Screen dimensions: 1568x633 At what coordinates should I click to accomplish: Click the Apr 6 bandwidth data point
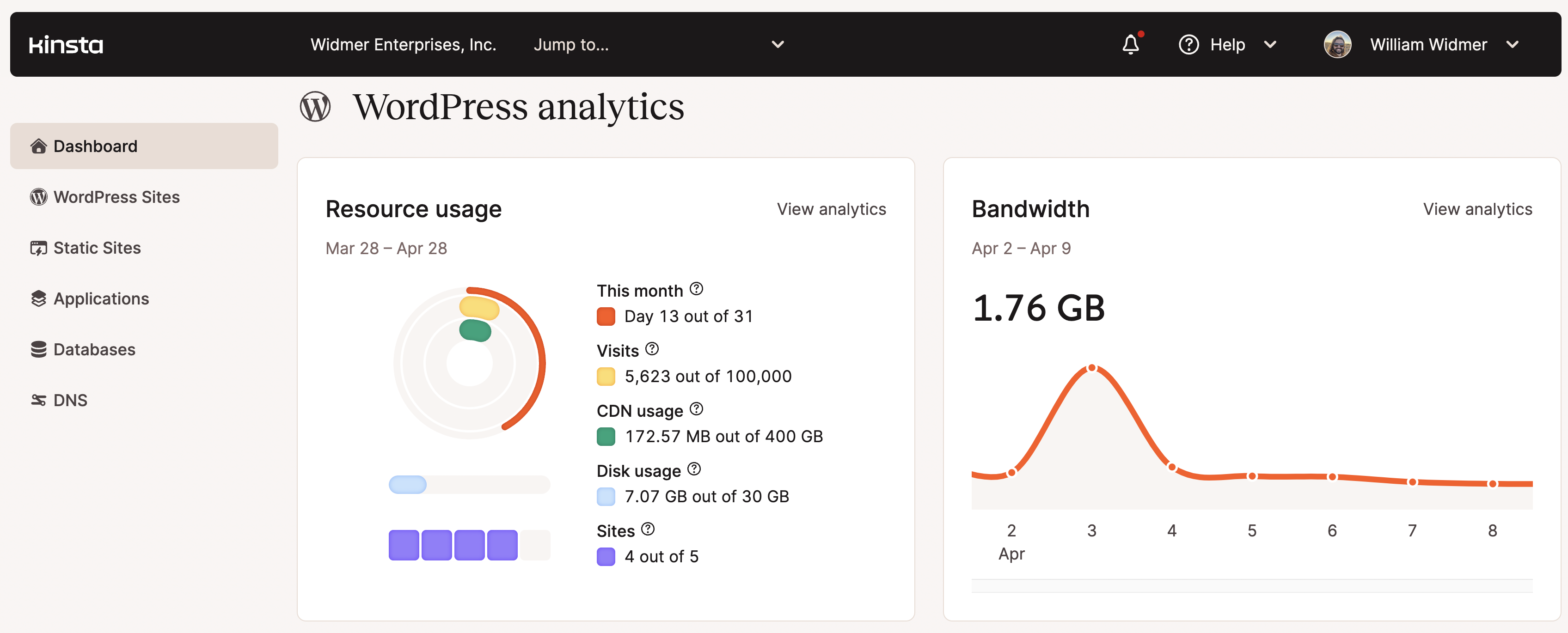click(x=1332, y=476)
